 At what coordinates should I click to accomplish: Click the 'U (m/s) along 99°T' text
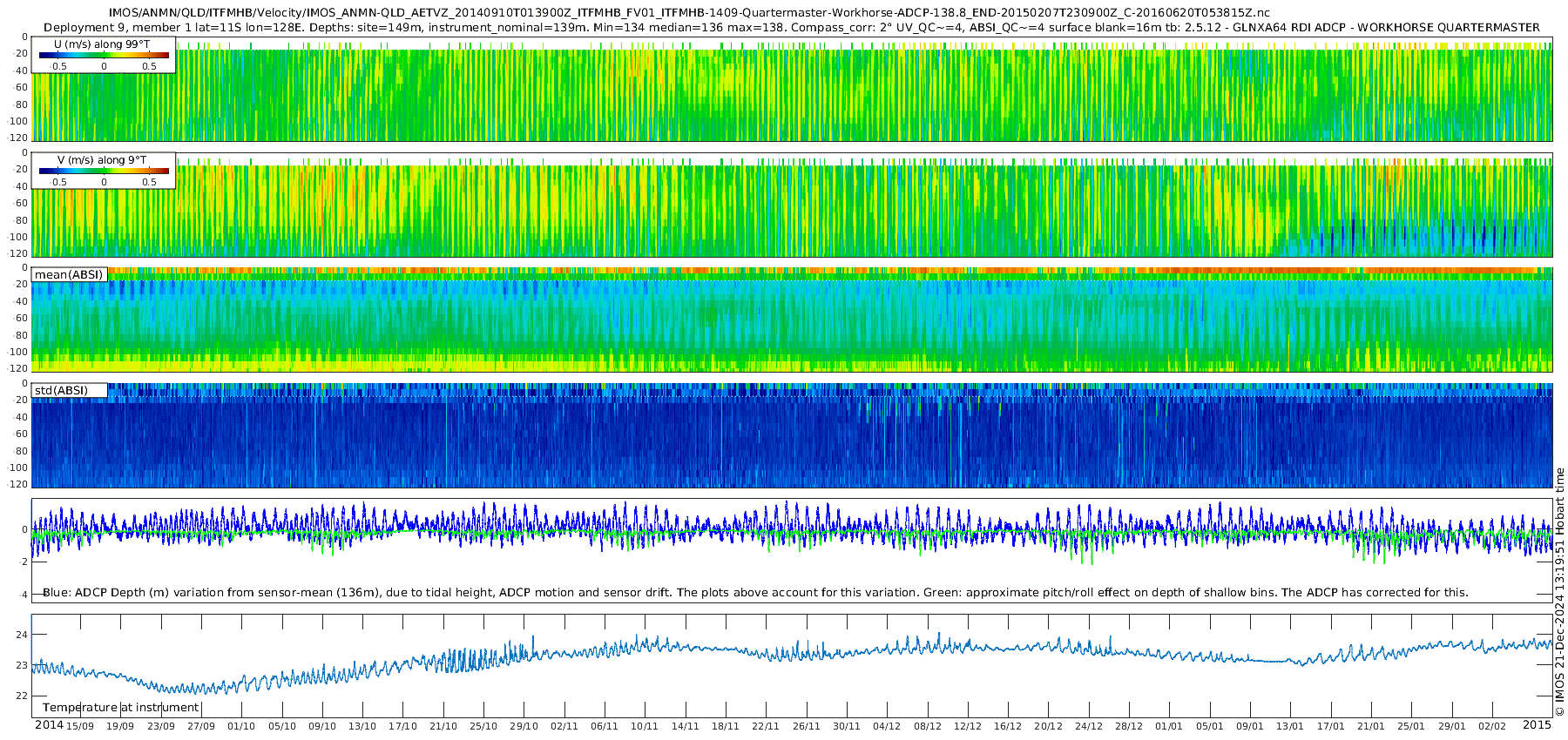(x=102, y=44)
